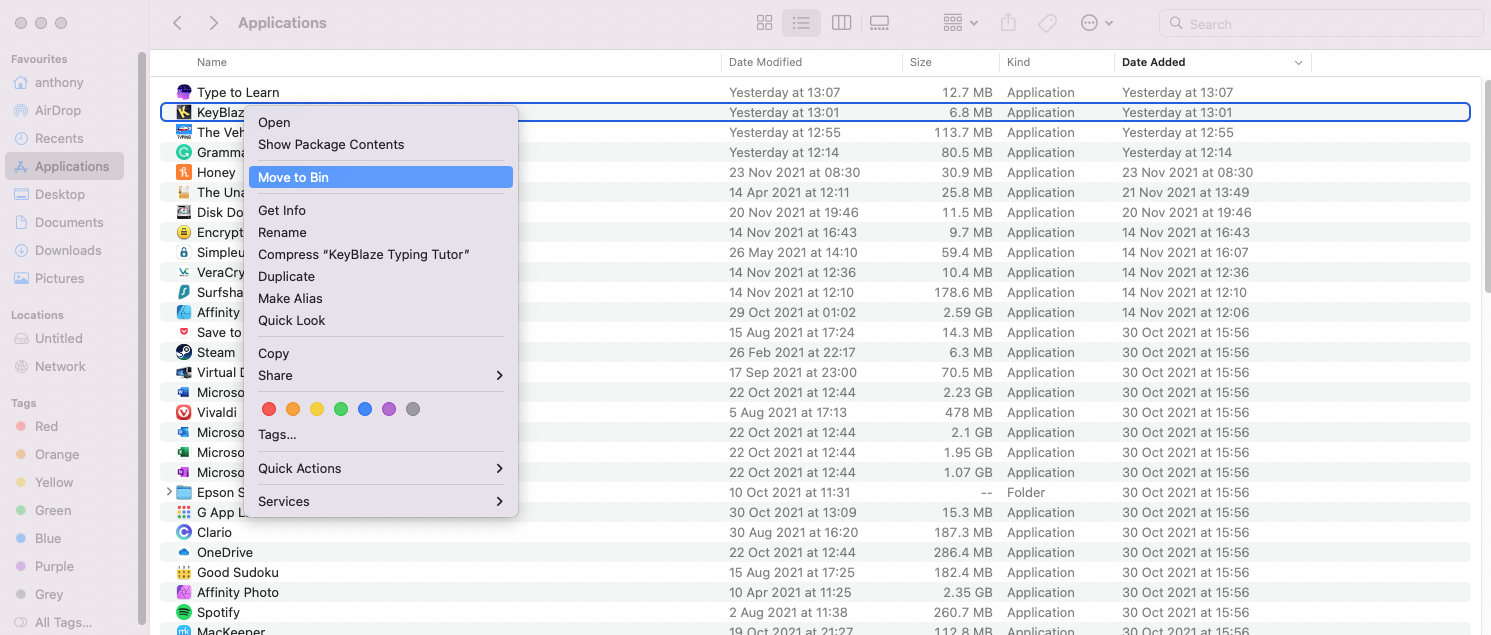
Task: Select the Untitled disk location
Action: click(x=58, y=339)
